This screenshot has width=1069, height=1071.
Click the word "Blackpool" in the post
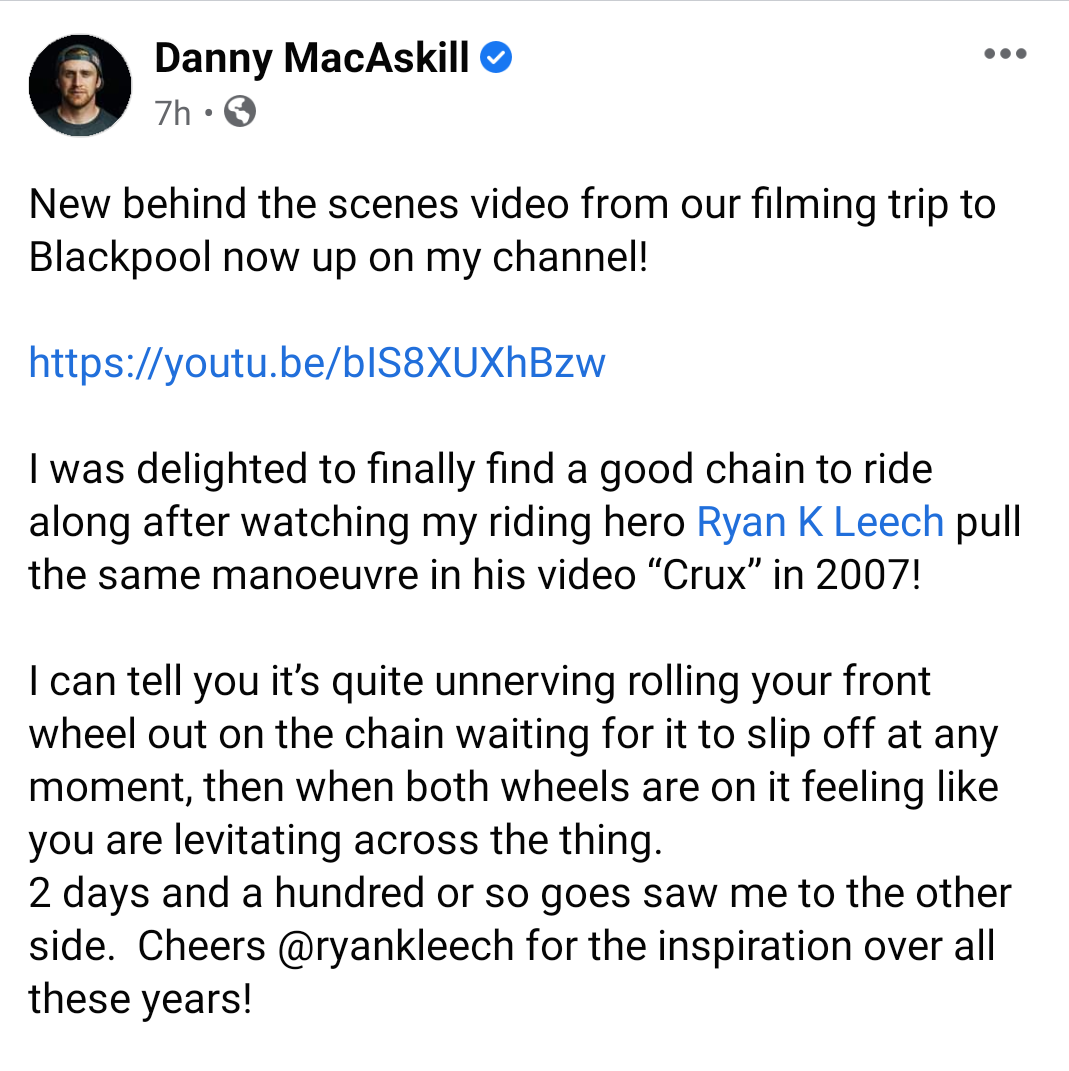click(x=120, y=257)
